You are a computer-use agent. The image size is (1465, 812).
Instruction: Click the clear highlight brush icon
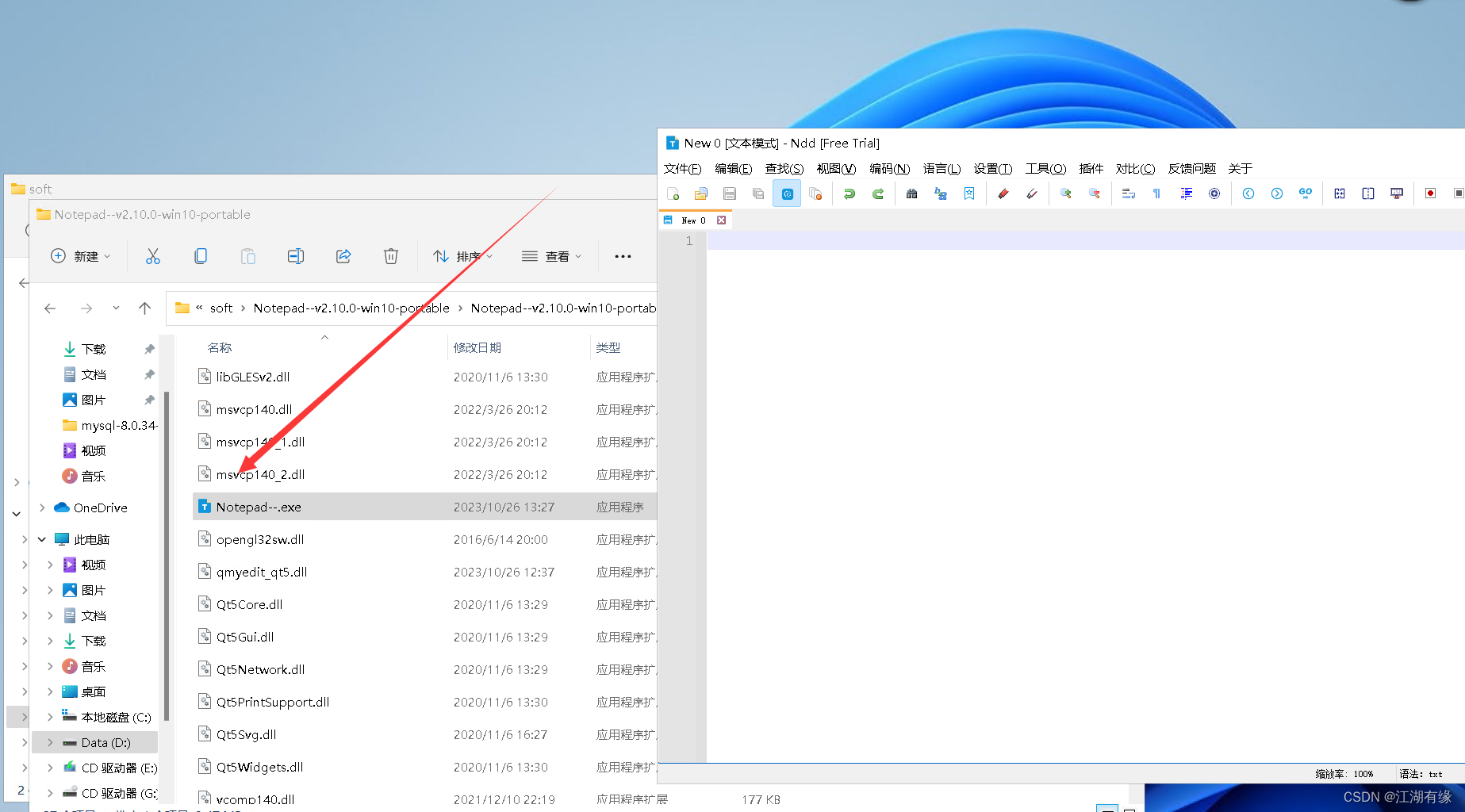[x=1032, y=193]
